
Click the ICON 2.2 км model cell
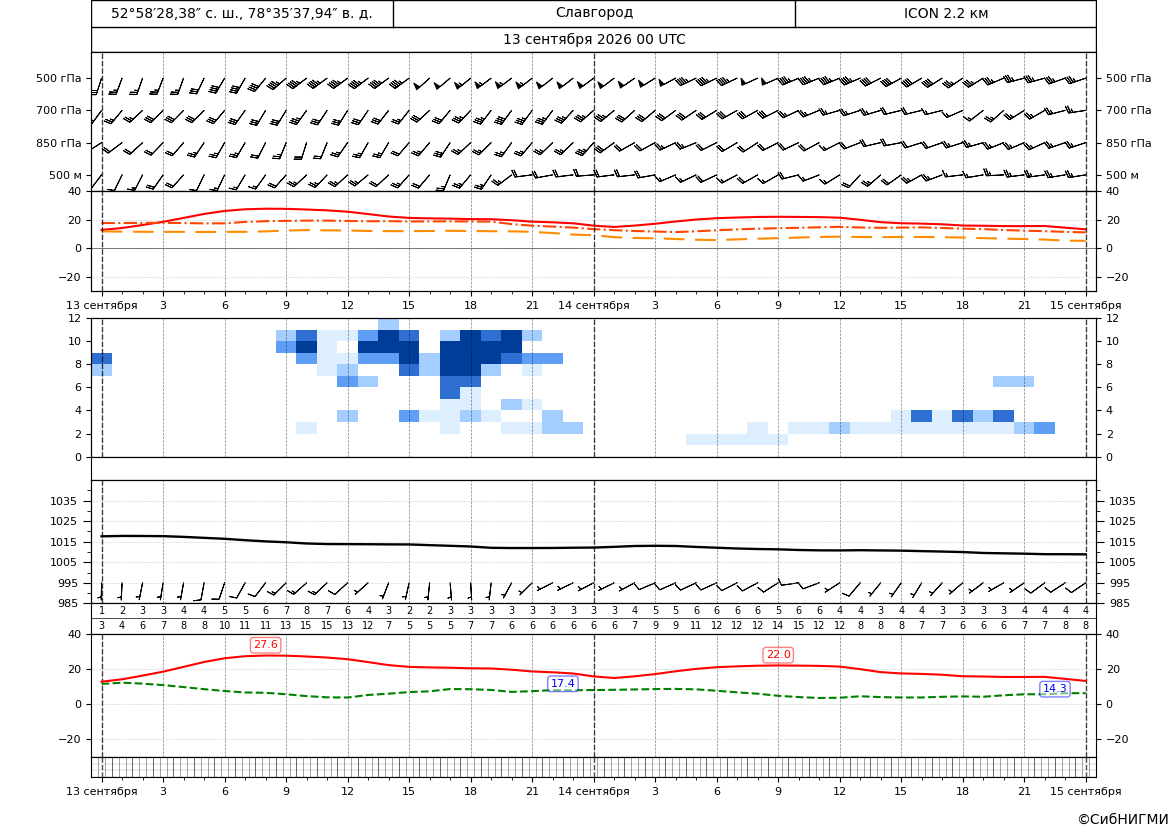click(945, 13)
